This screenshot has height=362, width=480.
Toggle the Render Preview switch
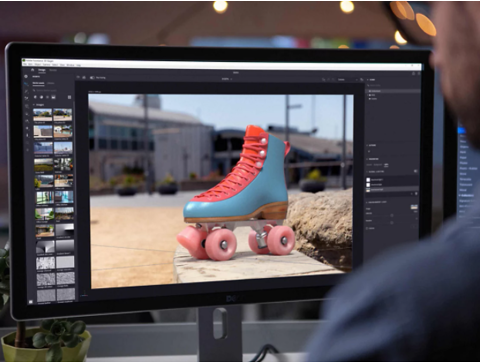92,77
